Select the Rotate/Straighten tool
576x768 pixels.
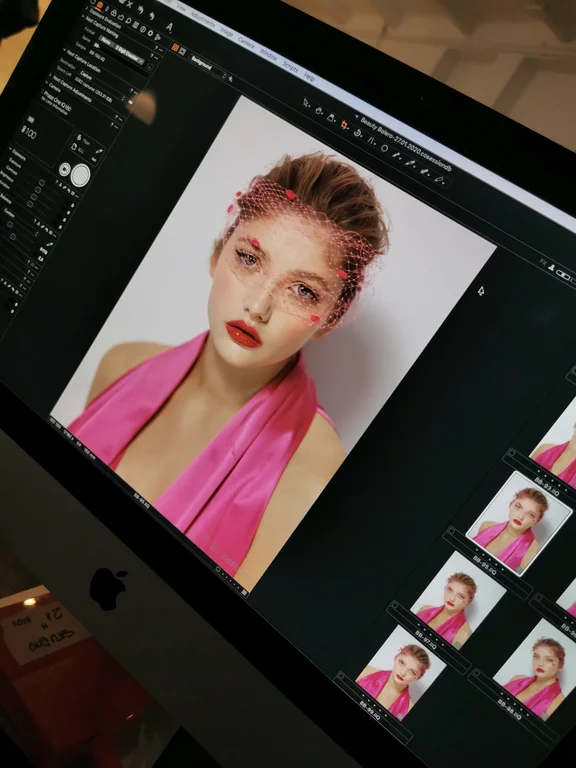pyautogui.click(x=358, y=133)
